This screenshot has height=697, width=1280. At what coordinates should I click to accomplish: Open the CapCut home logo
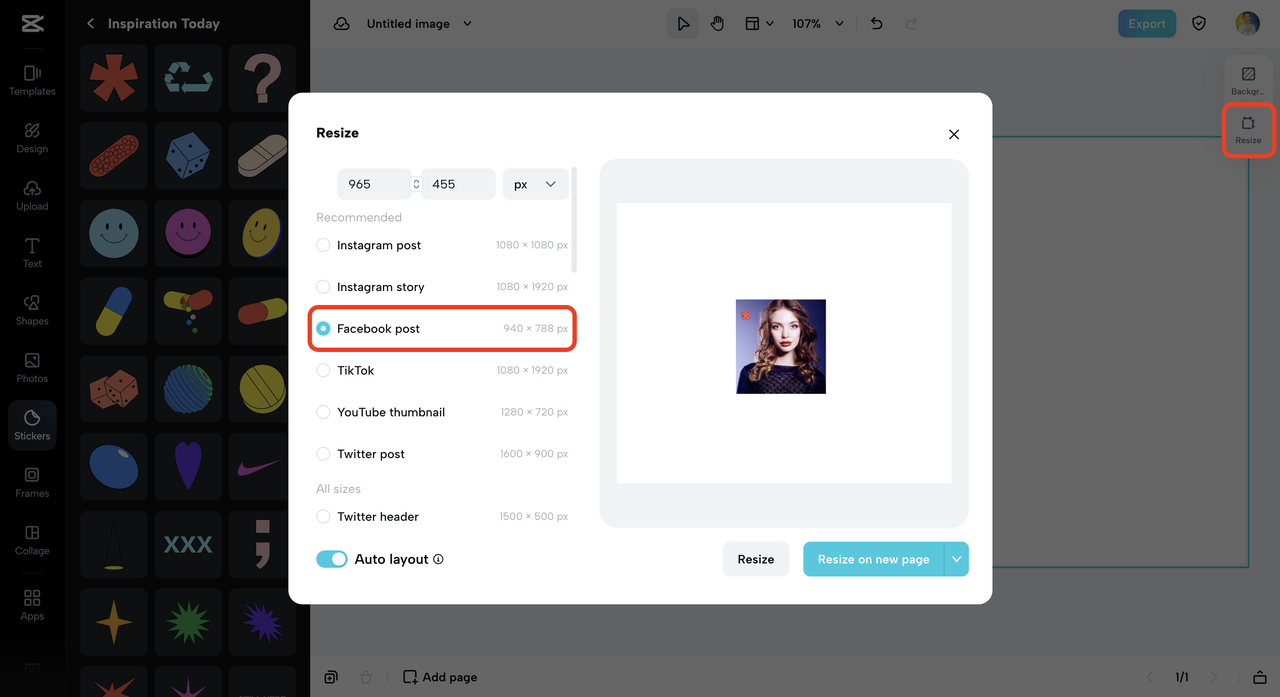tap(32, 23)
